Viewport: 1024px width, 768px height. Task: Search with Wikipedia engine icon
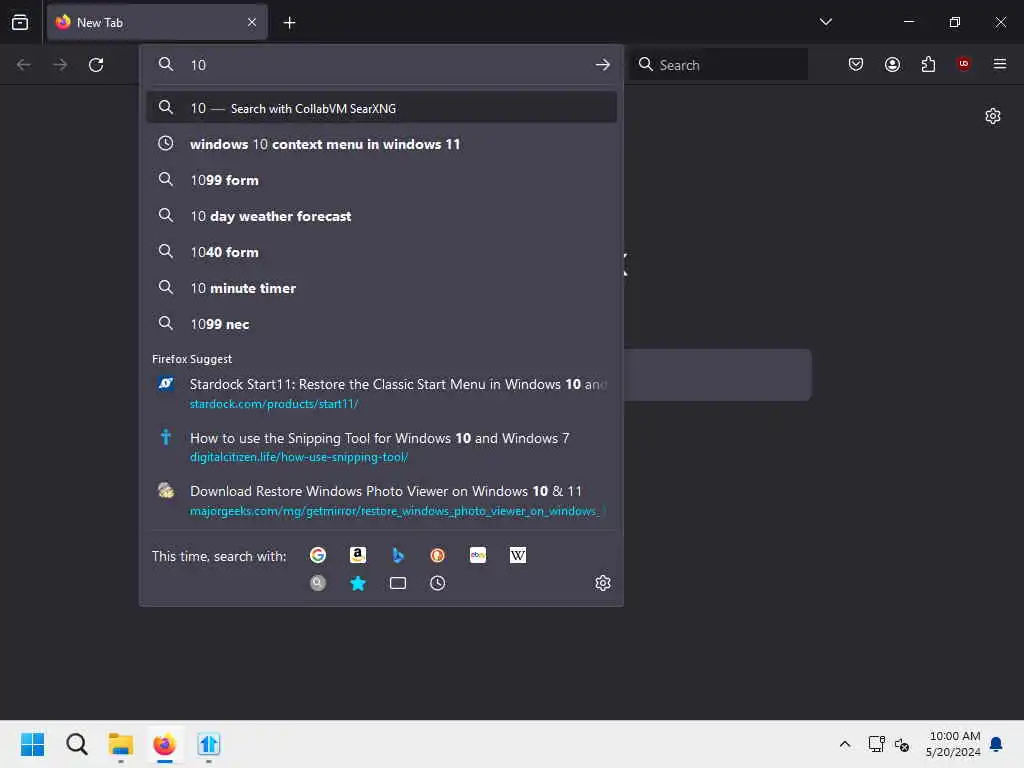pyautogui.click(x=518, y=555)
